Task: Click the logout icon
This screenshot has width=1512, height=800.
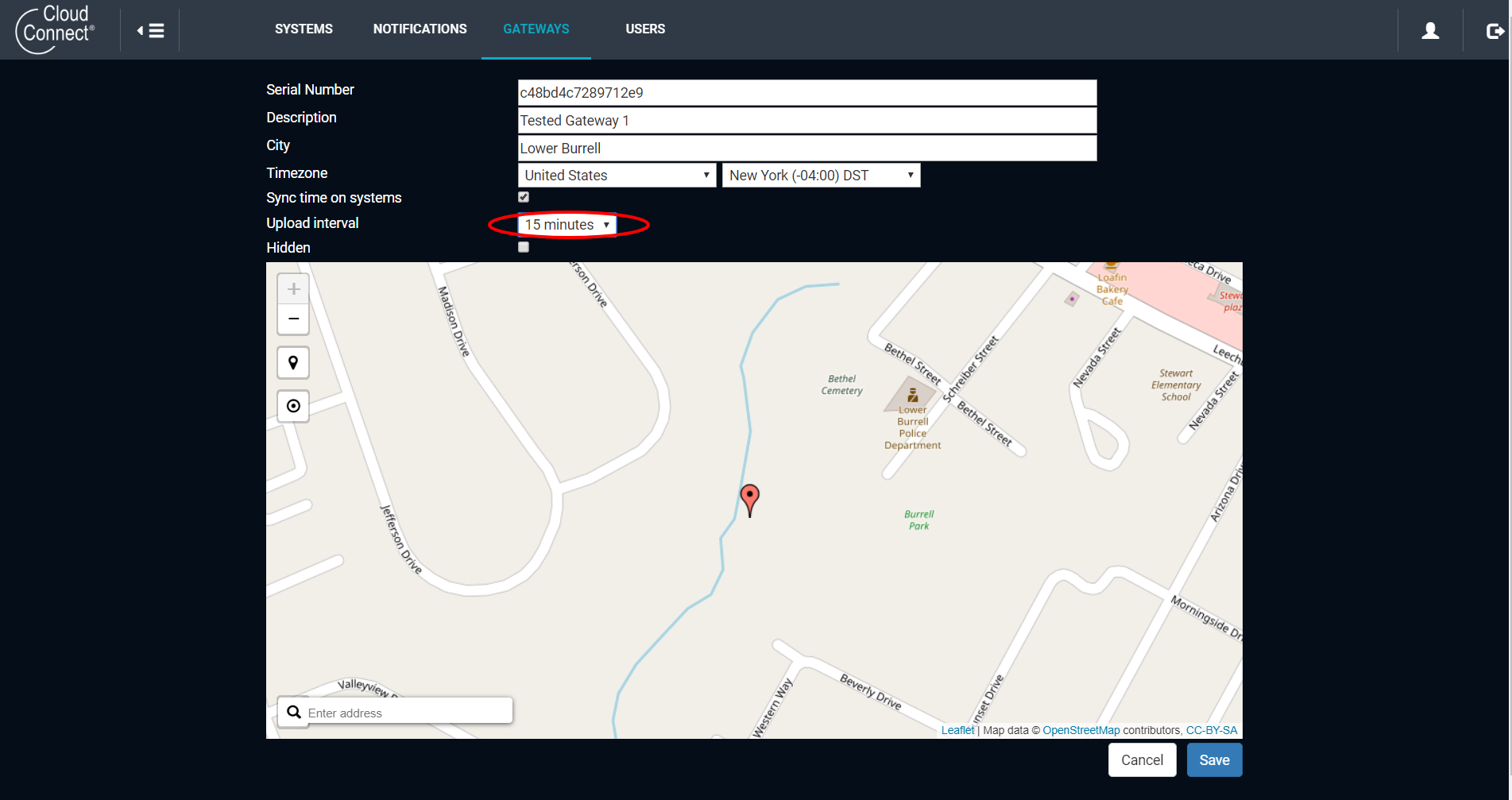Action: (x=1495, y=31)
